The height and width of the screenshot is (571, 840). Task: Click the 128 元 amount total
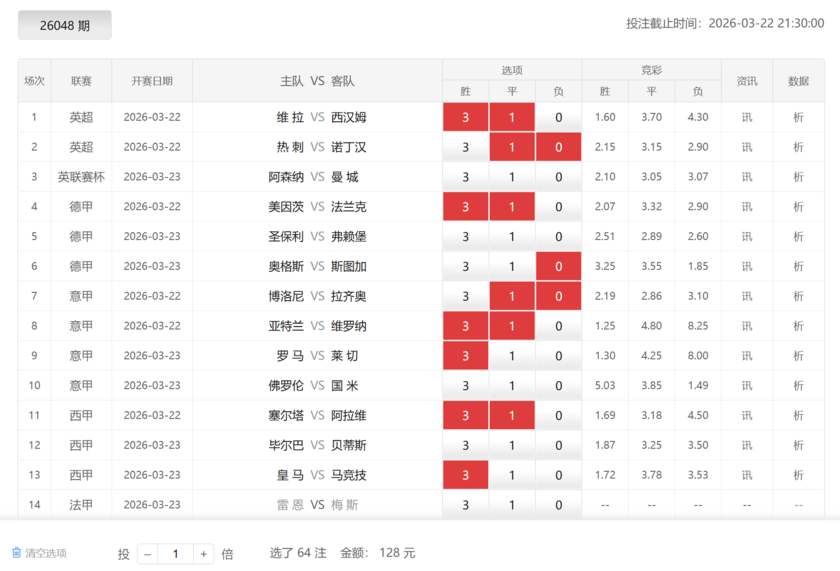[397, 553]
